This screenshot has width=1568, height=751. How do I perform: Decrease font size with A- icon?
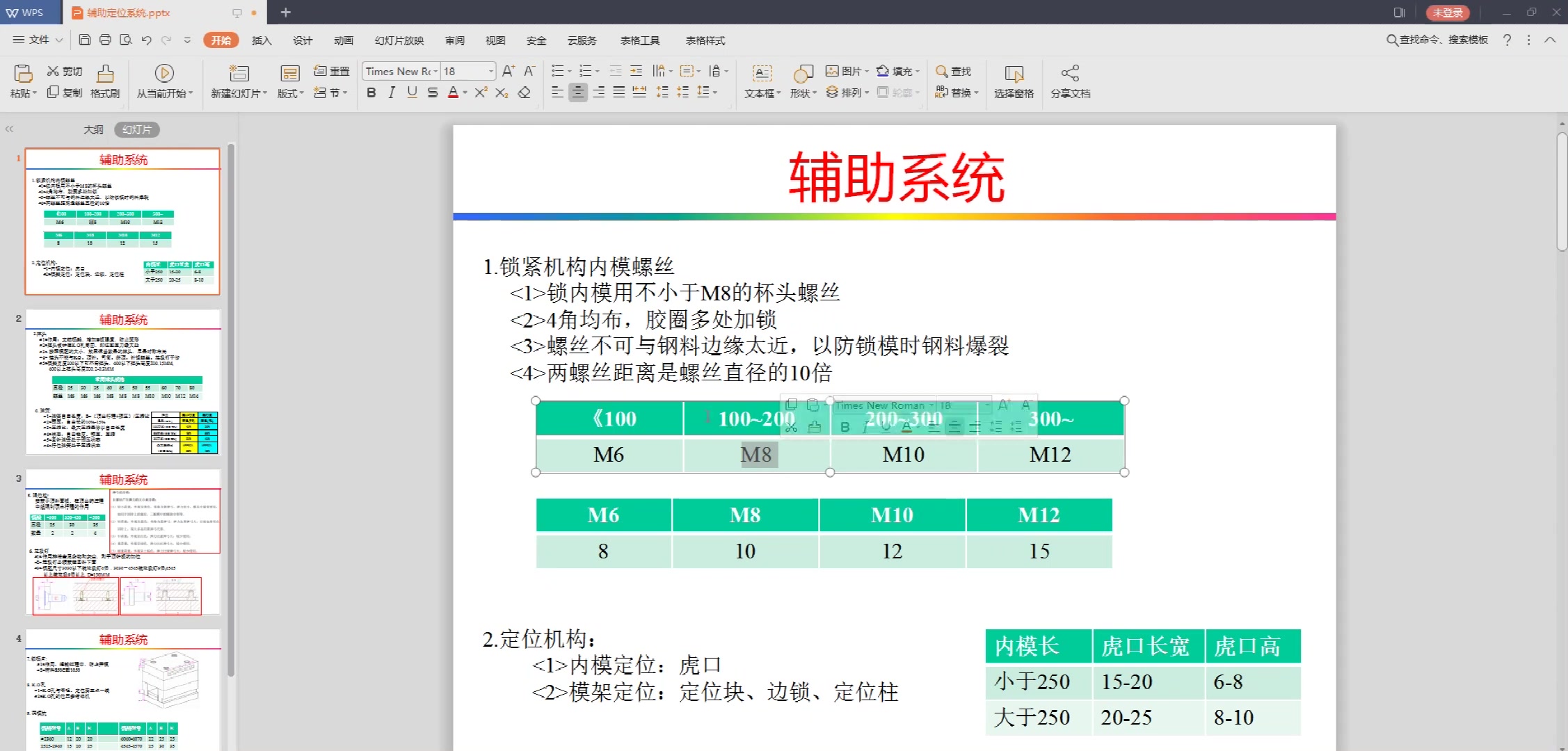pos(529,71)
